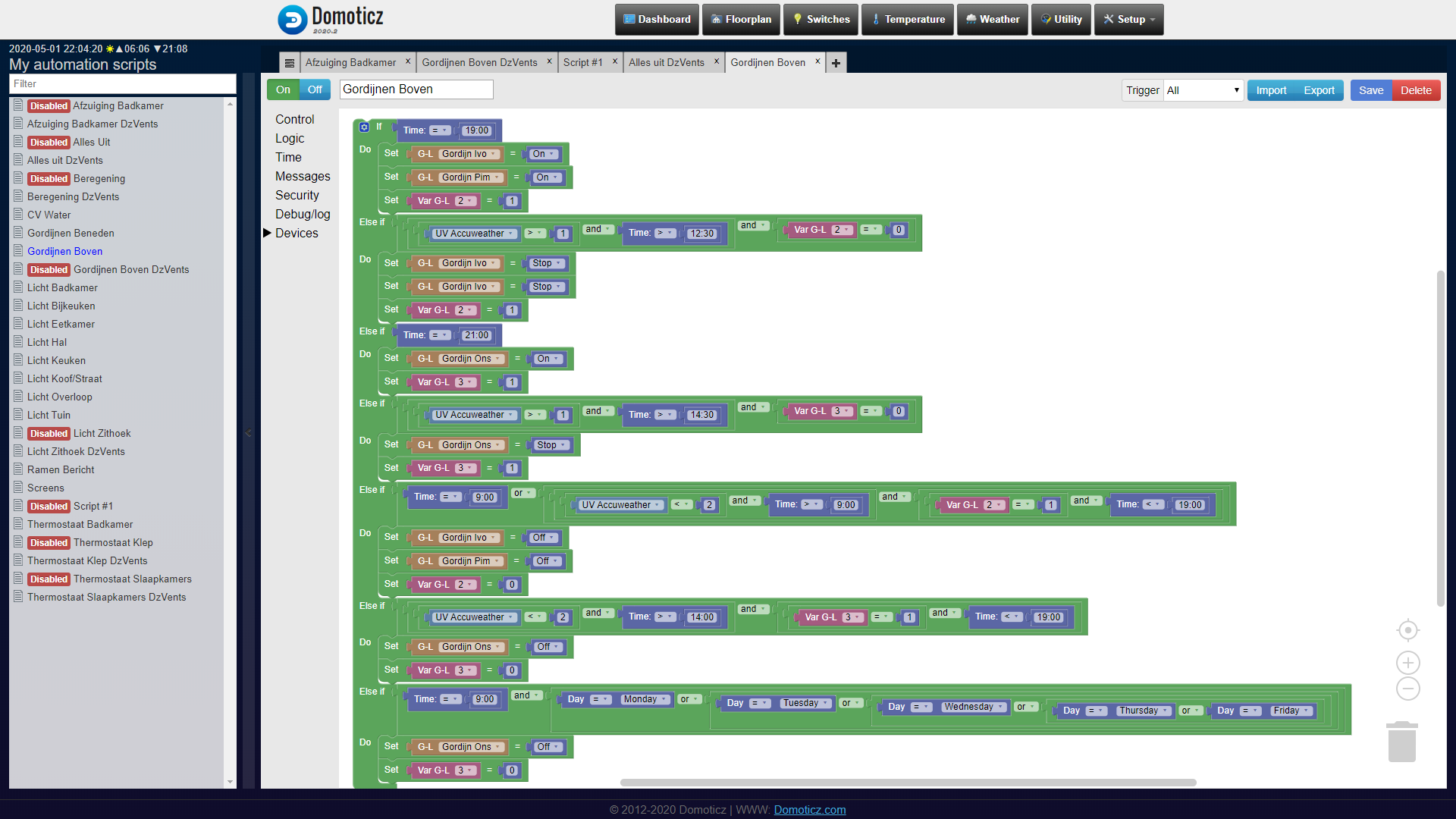Click the trash can icon
Viewport: 1456px width, 819px height.
click(x=1401, y=742)
